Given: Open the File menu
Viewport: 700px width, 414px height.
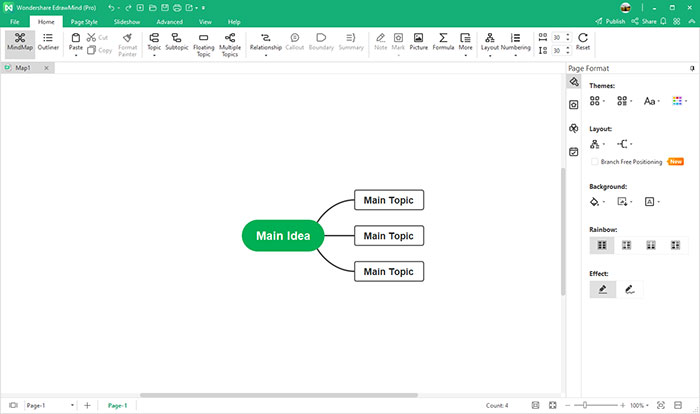Looking at the screenshot, I should tap(15, 21).
